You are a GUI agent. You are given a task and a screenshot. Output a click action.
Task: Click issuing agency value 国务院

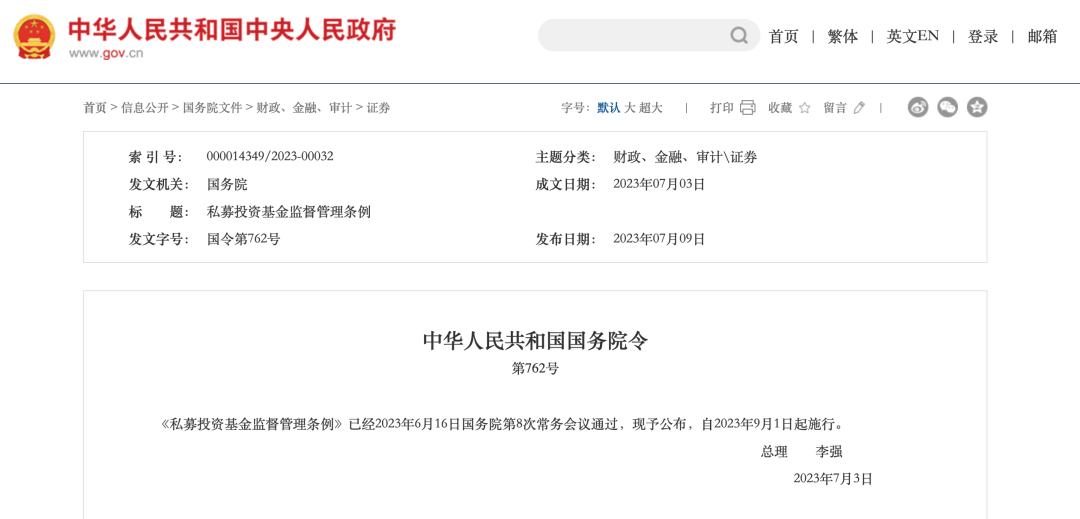pyautogui.click(x=227, y=184)
